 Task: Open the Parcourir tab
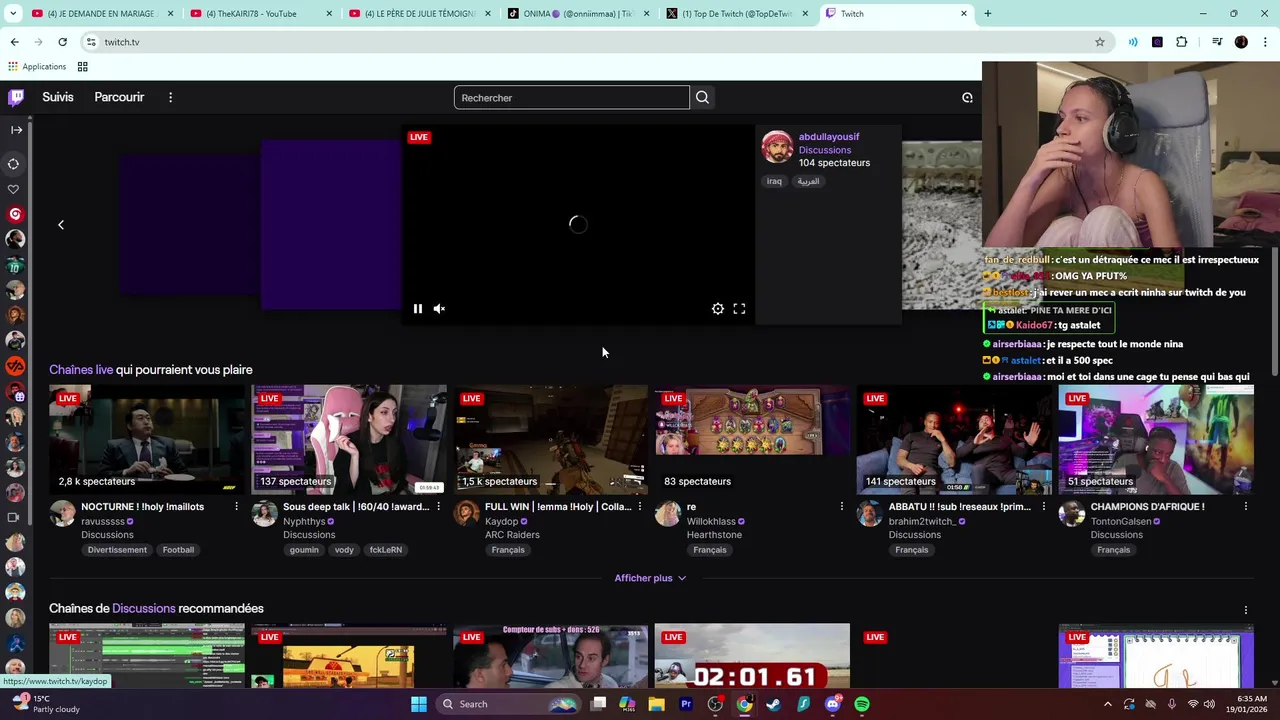[x=119, y=97]
